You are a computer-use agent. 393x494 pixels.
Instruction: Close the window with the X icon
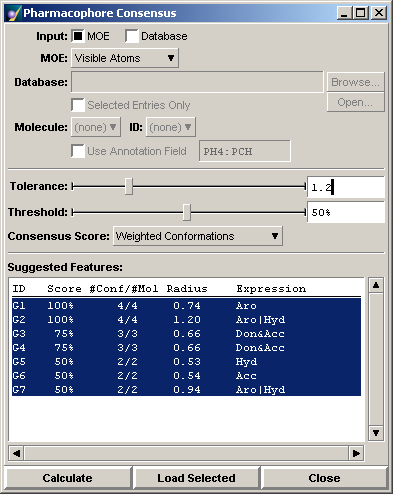(379, 13)
